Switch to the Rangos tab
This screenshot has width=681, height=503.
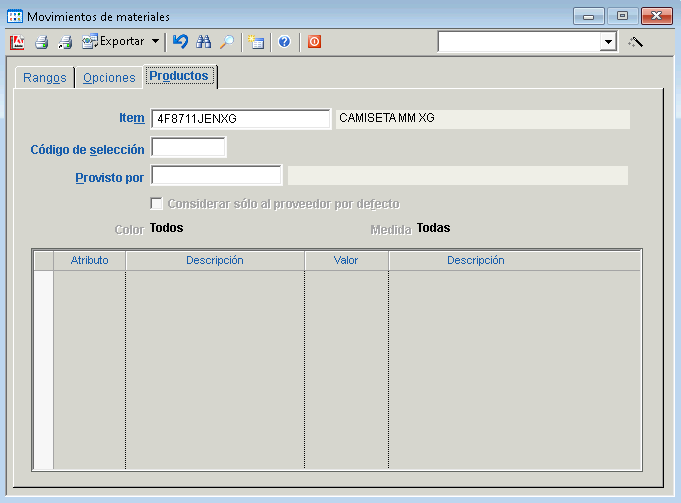(44, 78)
